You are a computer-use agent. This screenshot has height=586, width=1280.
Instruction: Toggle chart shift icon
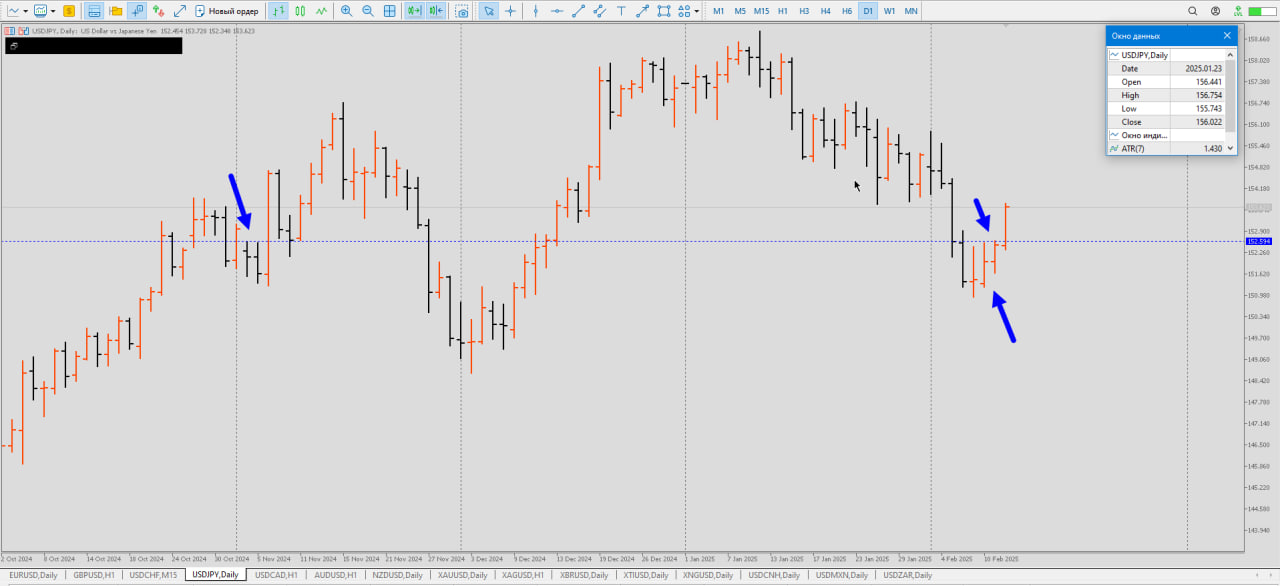click(x=436, y=11)
